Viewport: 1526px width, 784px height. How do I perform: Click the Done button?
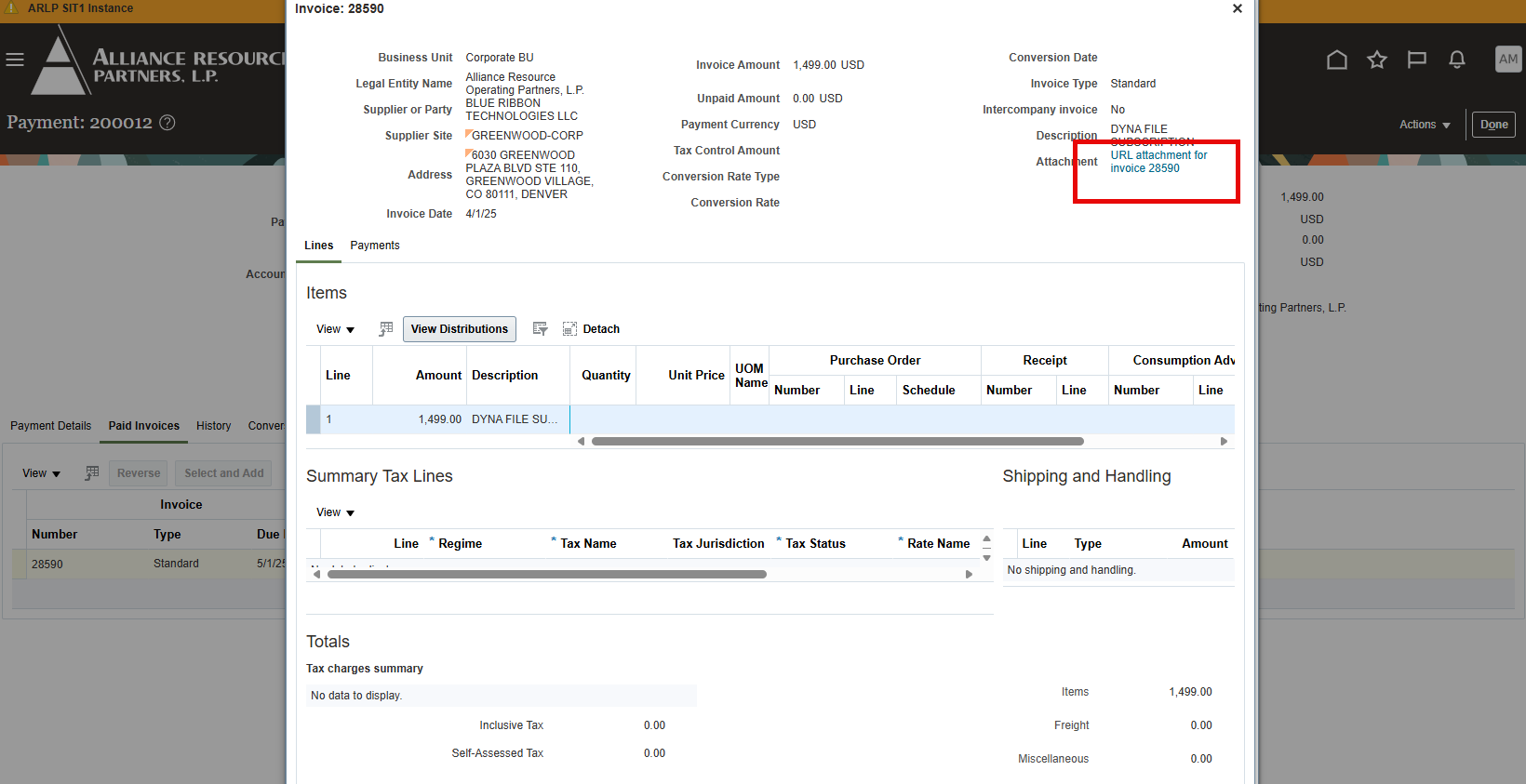pos(1493,125)
